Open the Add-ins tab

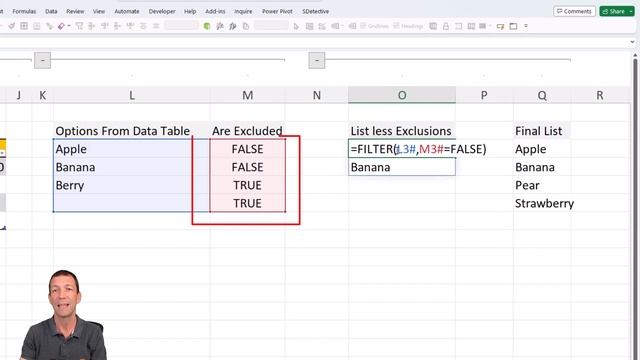(215, 11)
